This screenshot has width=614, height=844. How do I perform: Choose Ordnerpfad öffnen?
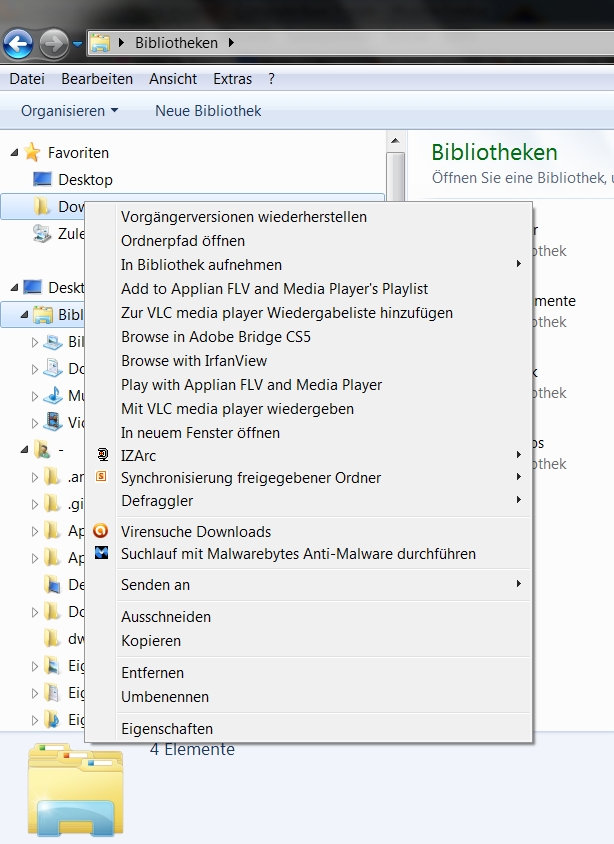coord(309,241)
